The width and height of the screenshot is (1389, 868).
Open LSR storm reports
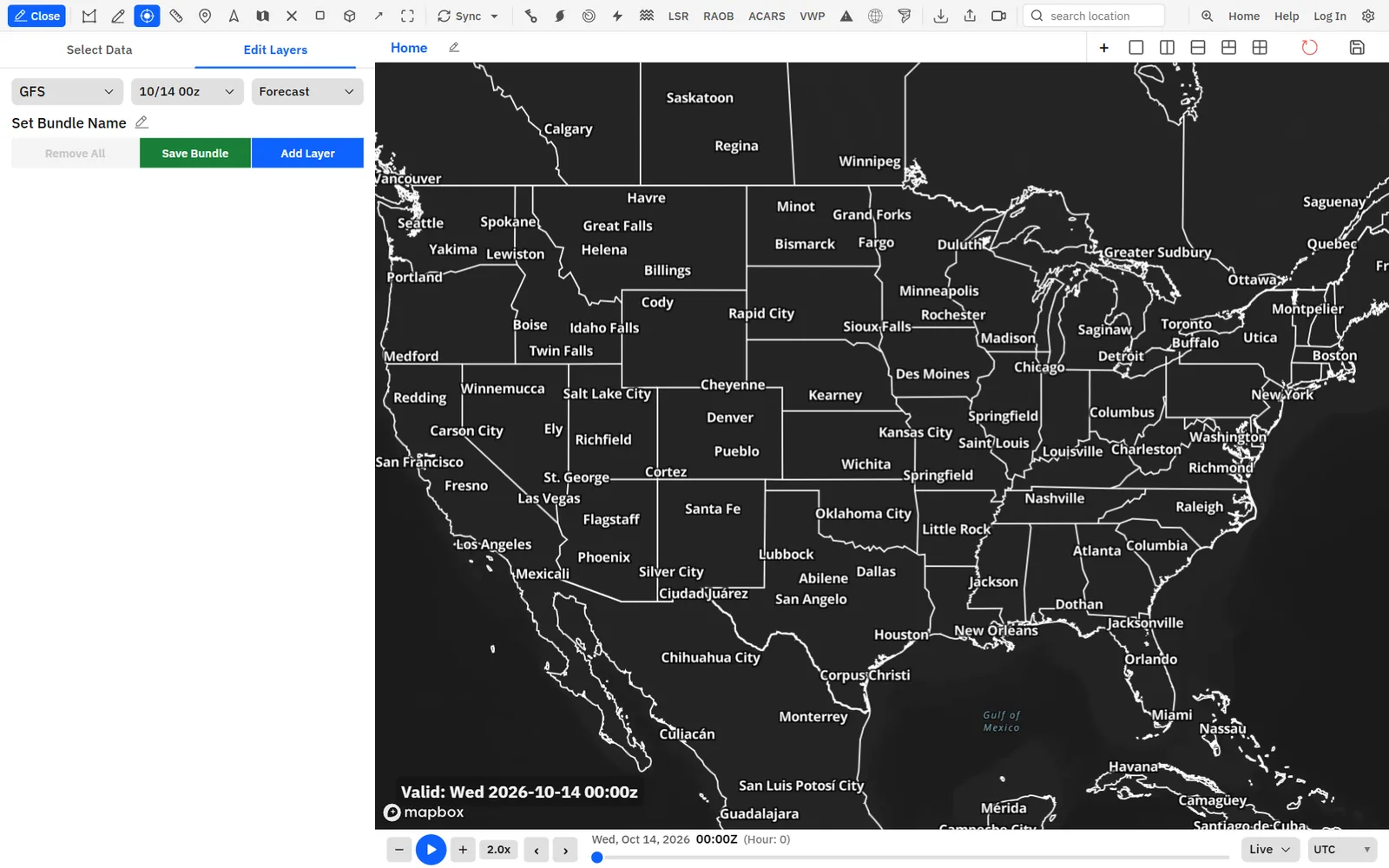[678, 16]
